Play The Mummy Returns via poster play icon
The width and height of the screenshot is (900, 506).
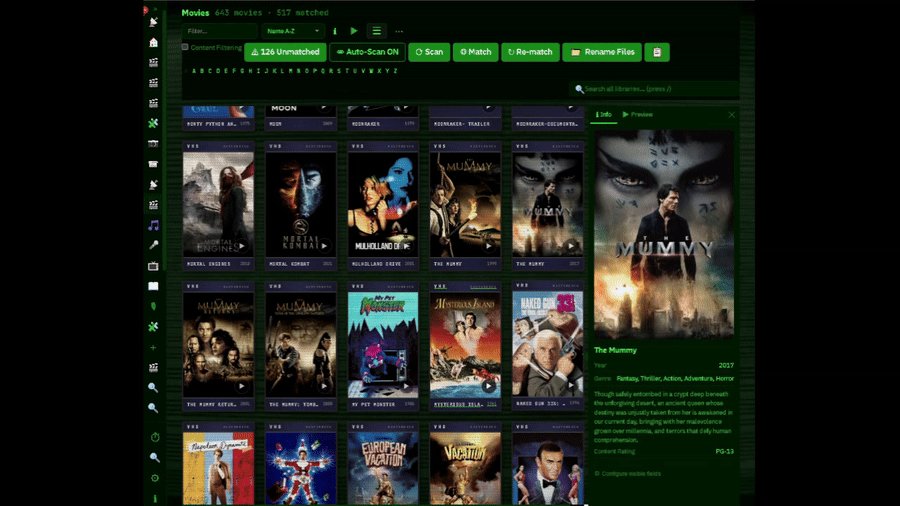pos(242,386)
